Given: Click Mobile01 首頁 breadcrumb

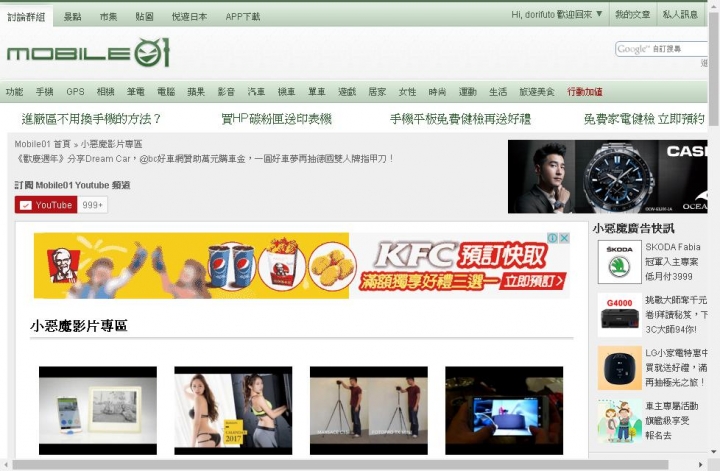Looking at the screenshot, I should click(x=42, y=144).
